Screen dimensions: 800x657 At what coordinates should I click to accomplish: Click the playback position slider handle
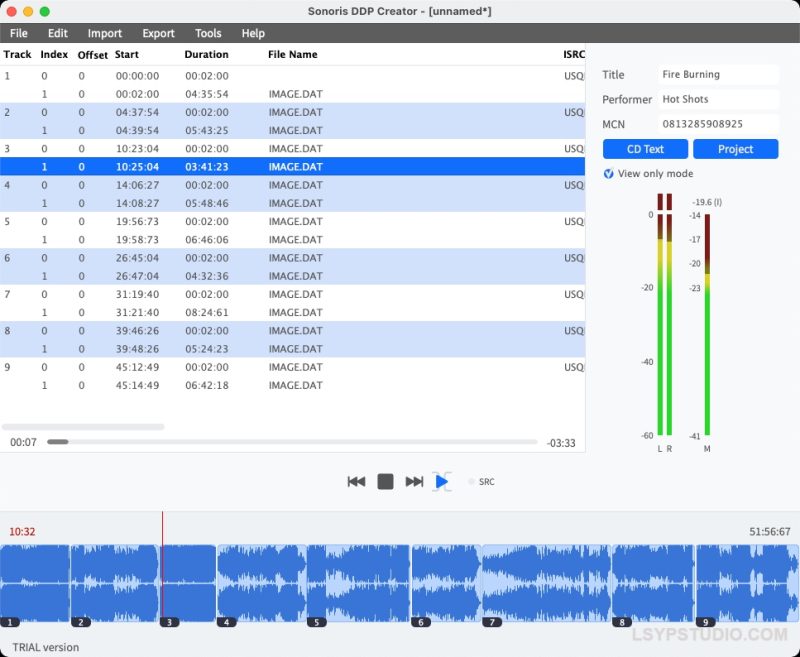coord(60,440)
